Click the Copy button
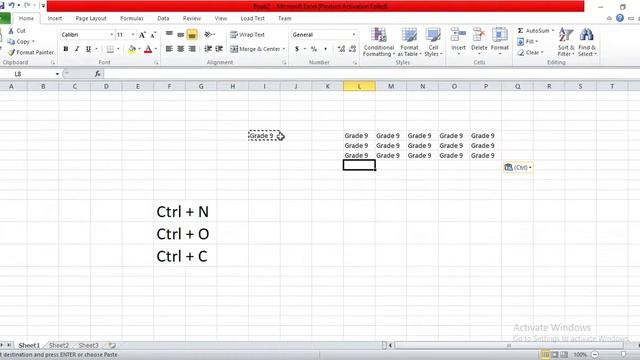640x360 pixels. coord(19,41)
